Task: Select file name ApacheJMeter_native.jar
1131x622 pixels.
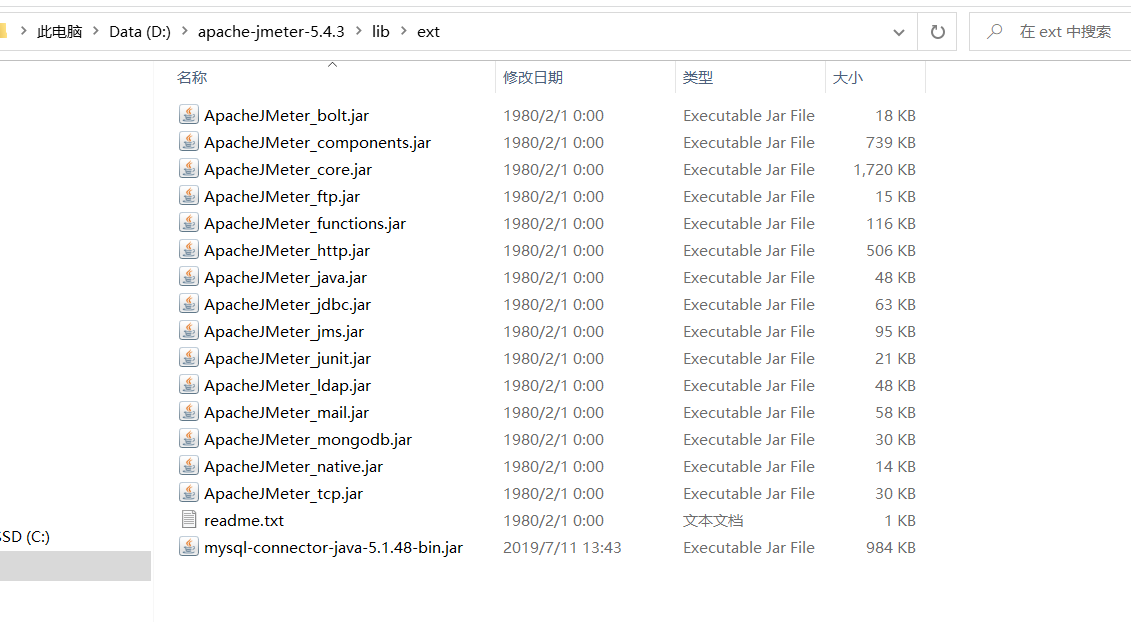Action: coord(294,466)
